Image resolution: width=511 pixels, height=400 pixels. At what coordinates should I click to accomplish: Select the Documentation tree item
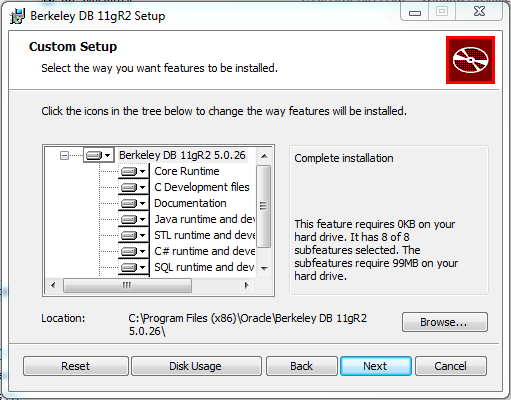[x=190, y=203]
